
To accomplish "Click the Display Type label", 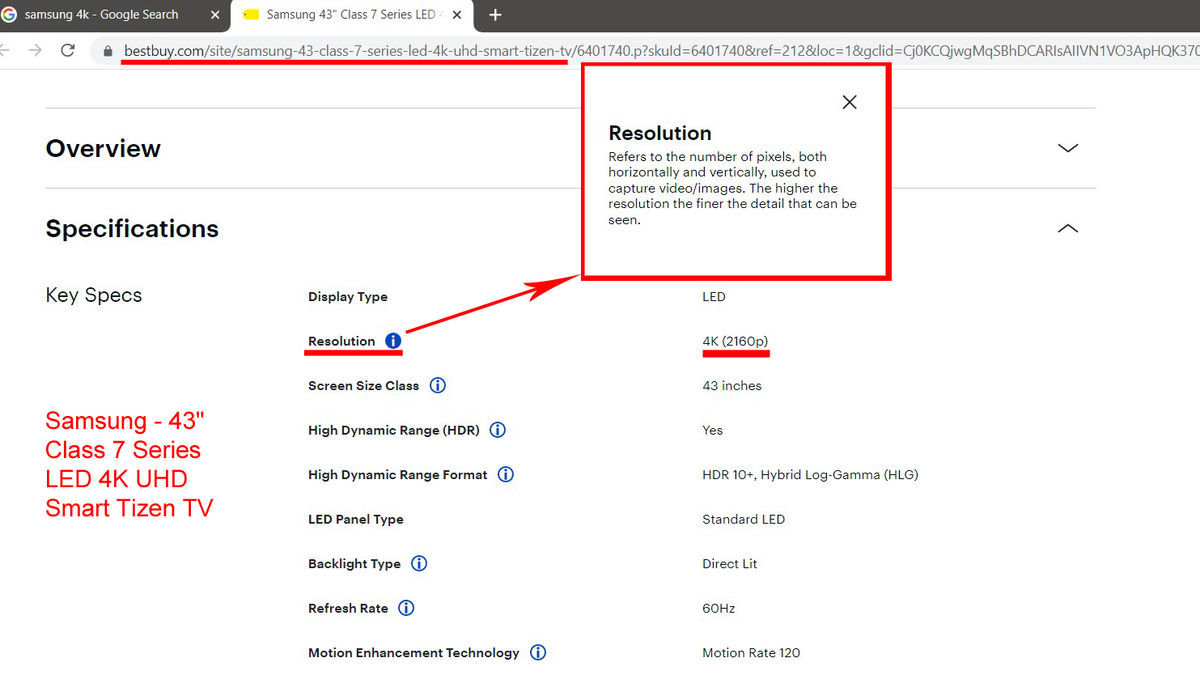I will coord(348,297).
